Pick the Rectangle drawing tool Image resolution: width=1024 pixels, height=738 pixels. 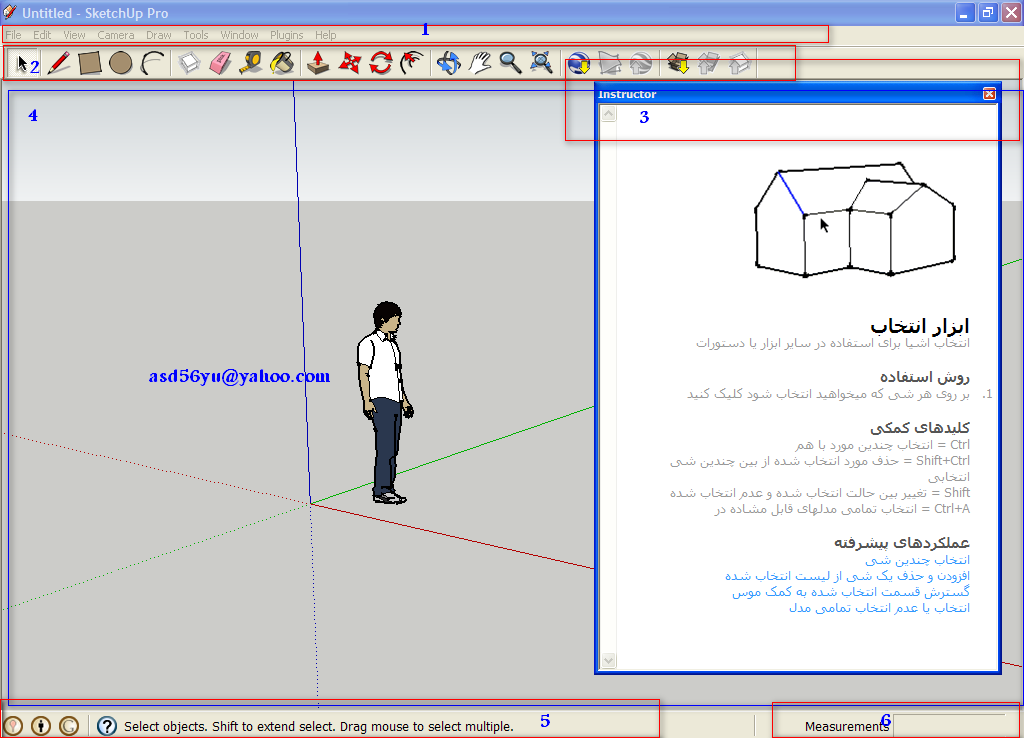coord(89,63)
